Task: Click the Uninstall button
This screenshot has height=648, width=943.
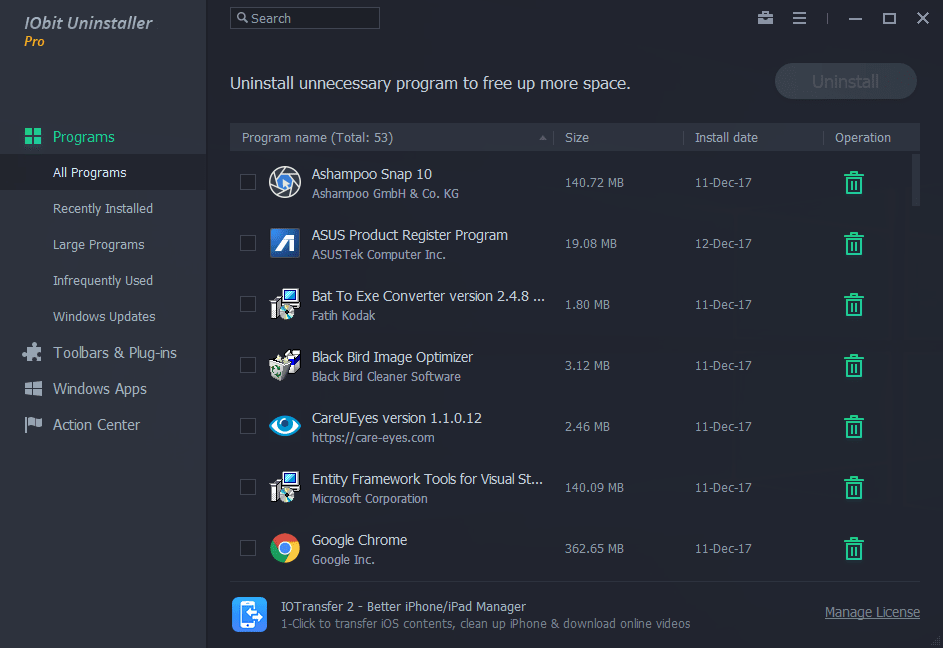Action: (845, 81)
